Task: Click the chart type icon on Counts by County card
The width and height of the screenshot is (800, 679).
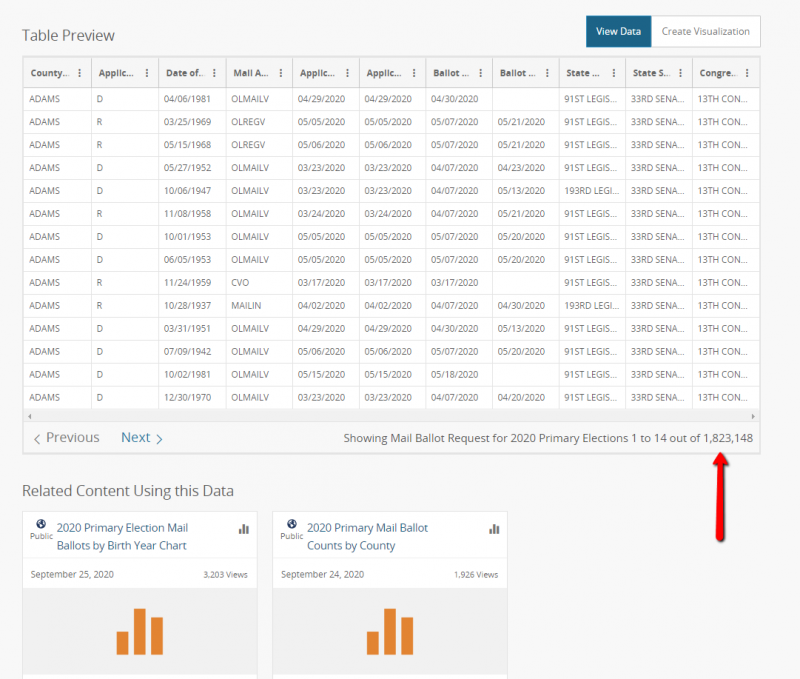Action: tap(494, 529)
